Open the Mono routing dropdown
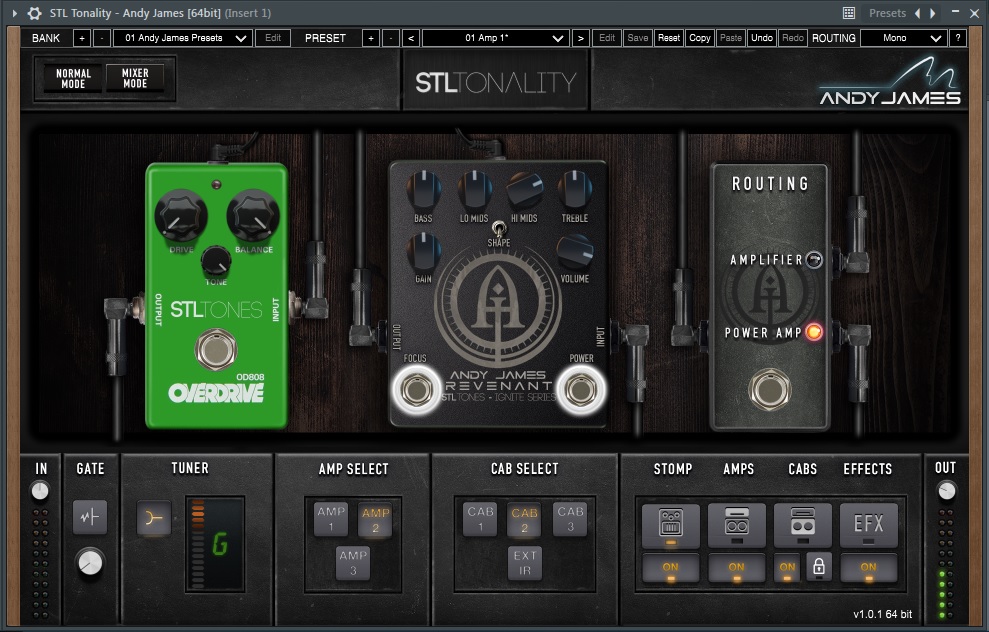Viewport: 989px width, 632px height. [903, 38]
